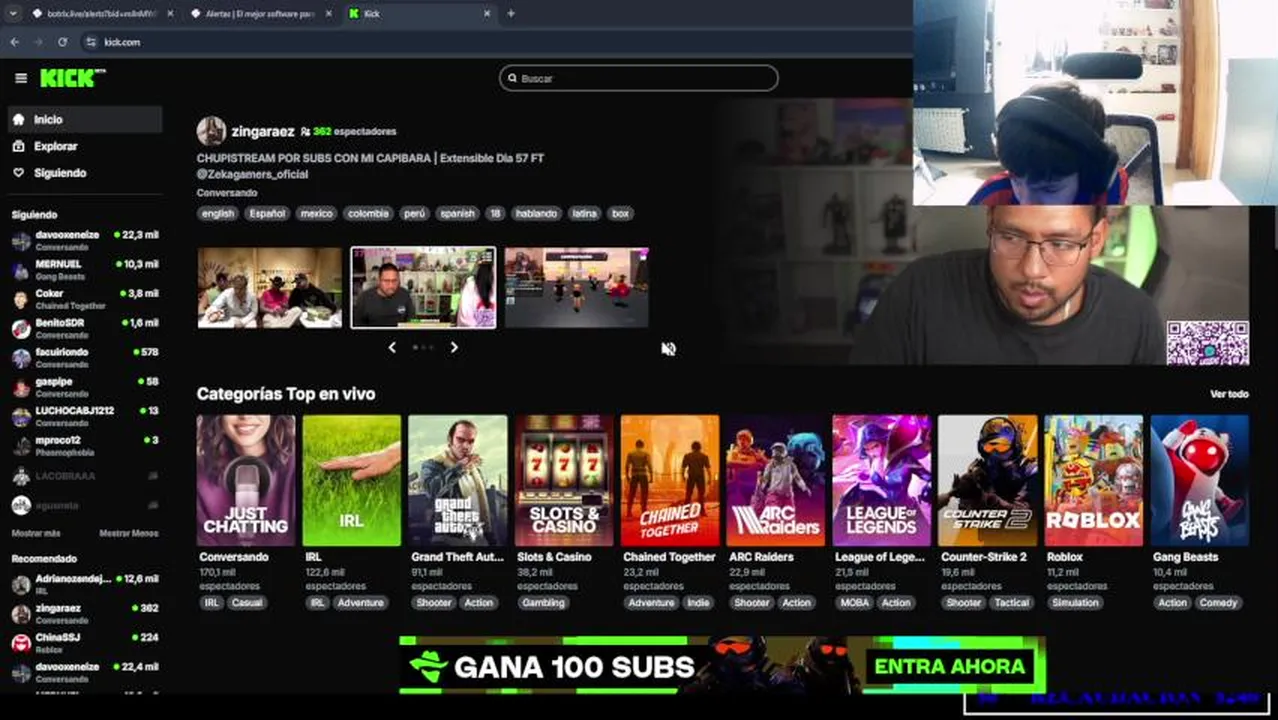Click the Español tag

(x=267, y=213)
